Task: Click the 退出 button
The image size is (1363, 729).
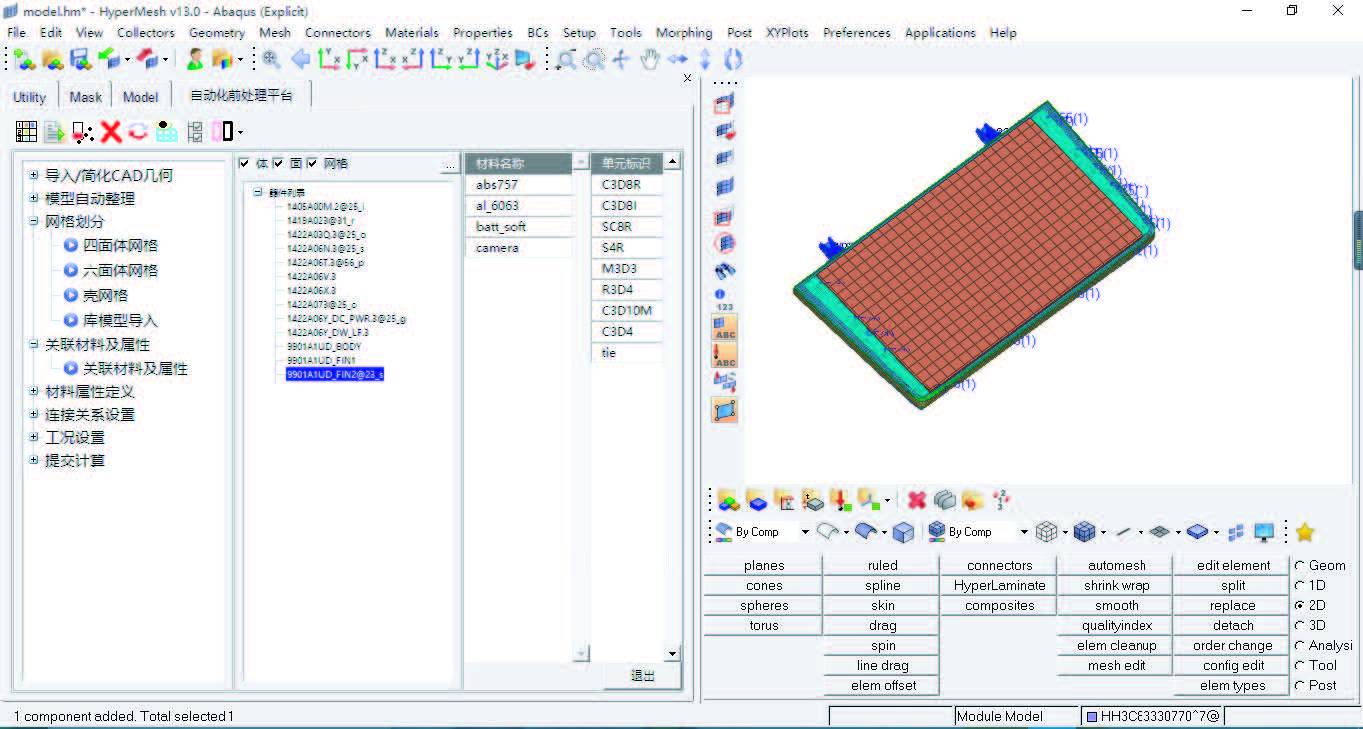Action: [x=642, y=676]
